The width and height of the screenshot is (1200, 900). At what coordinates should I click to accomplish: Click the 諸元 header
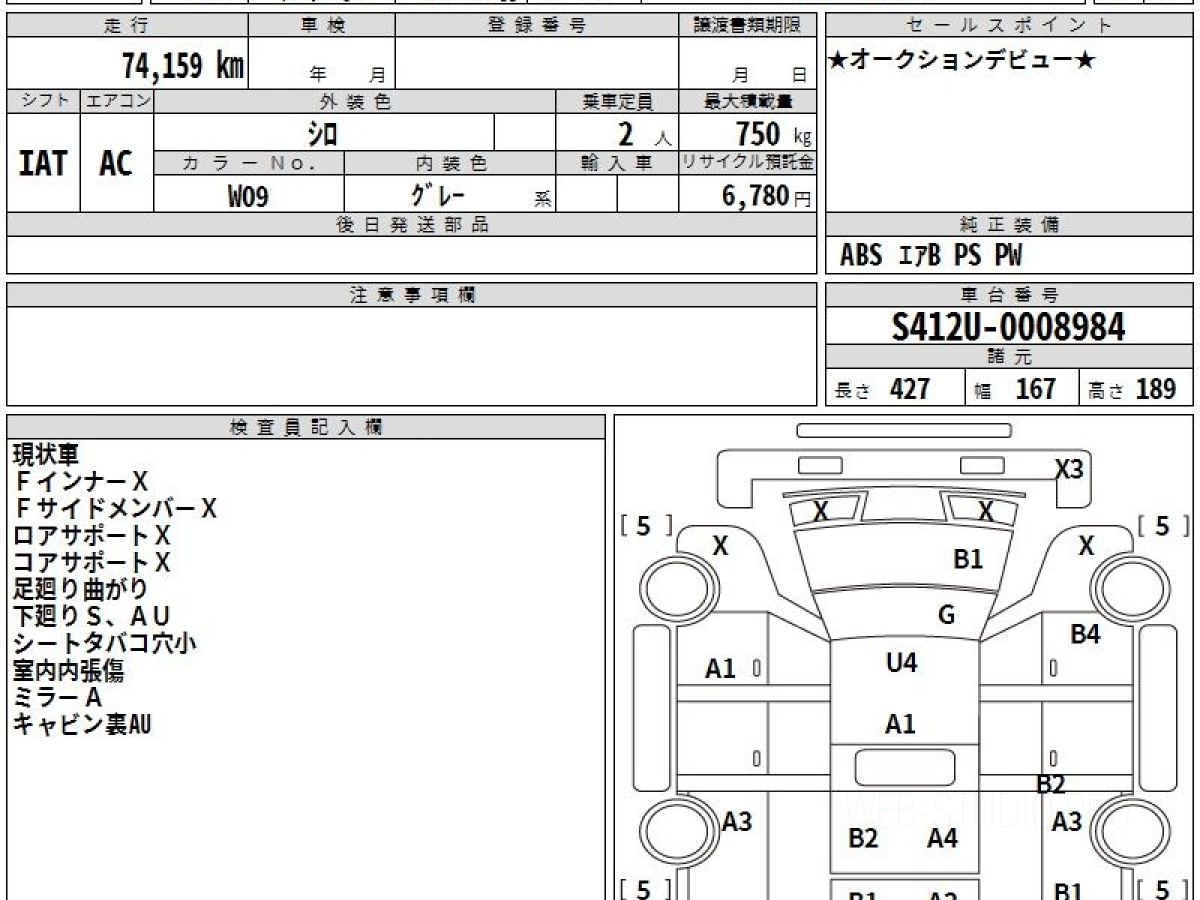[1009, 357]
